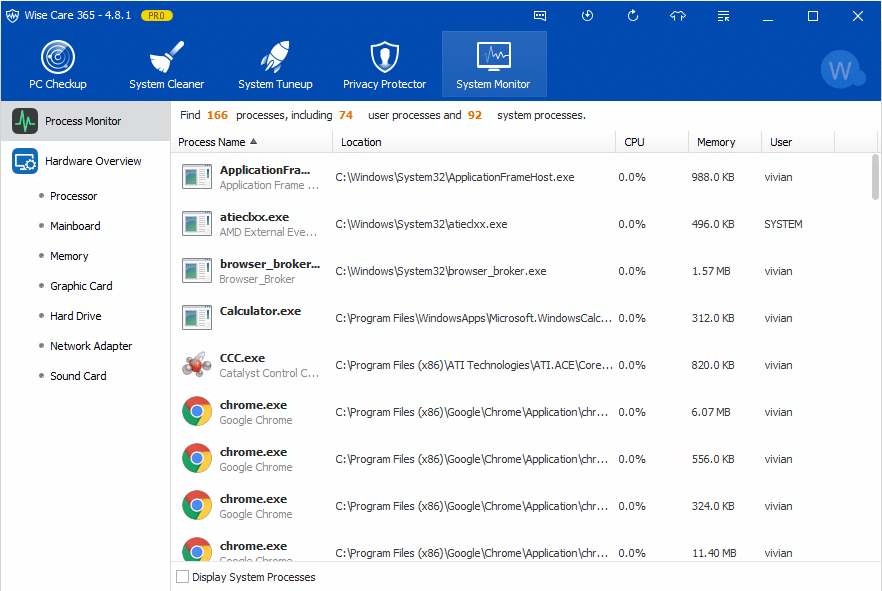Click the Calculator.exe process icon
The height and width of the screenshot is (591, 882).
click(197, 318)
